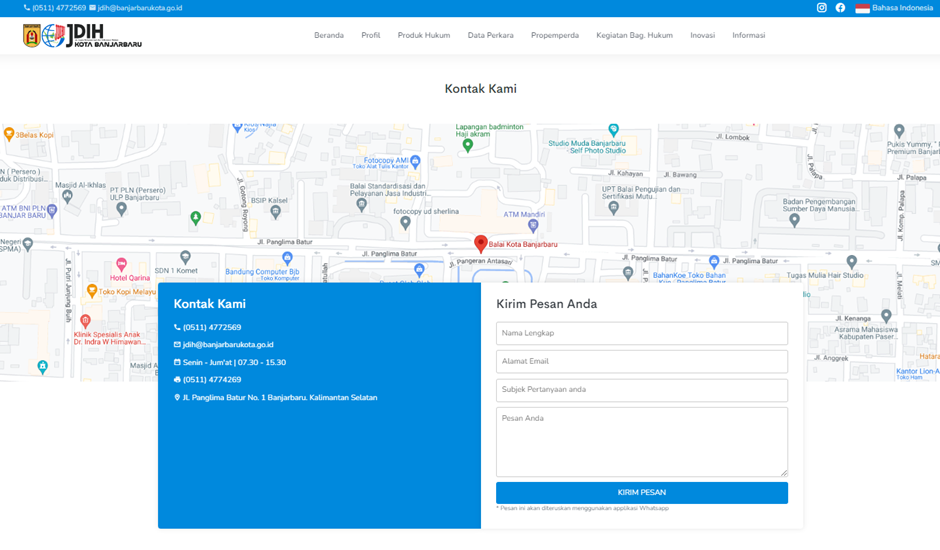
Task: Focus the Nama Lengkap input field
Action: pyautogui.click(x=641, y=333)
